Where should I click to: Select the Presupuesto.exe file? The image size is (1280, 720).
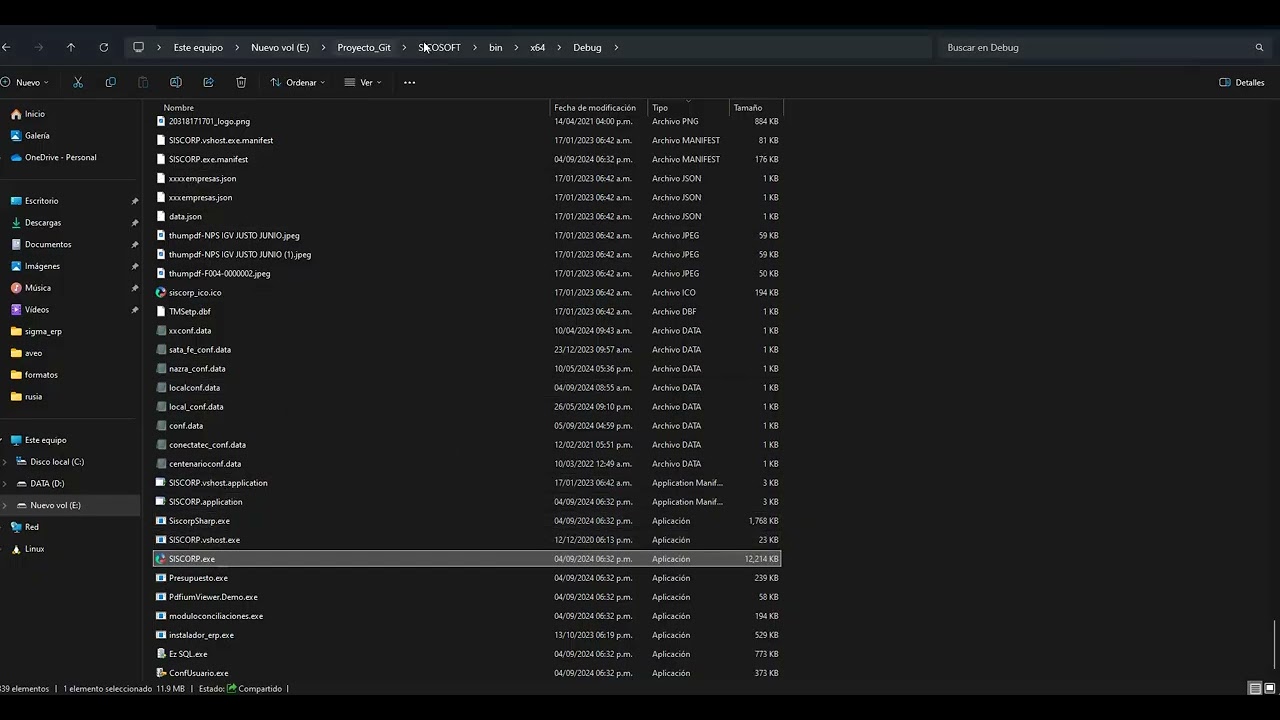click(198, 578)
